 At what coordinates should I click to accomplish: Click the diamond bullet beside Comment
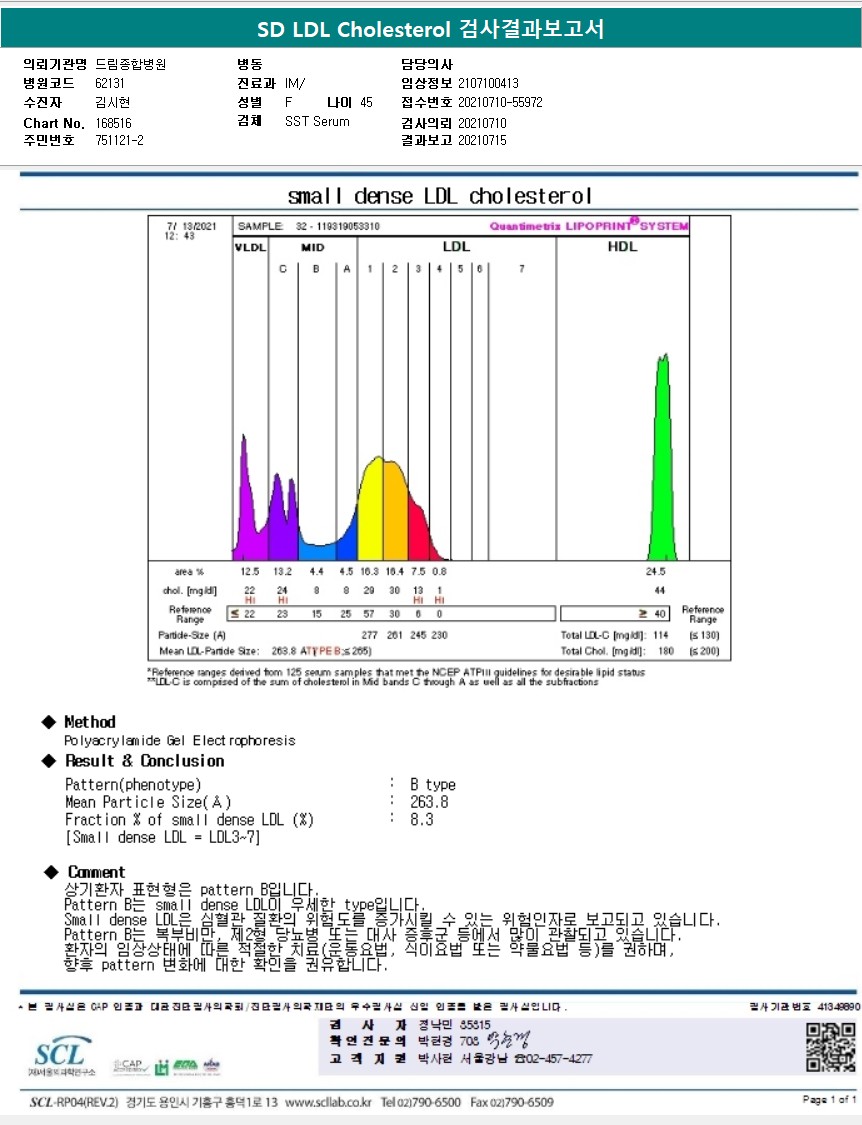[x=48, y=872]
